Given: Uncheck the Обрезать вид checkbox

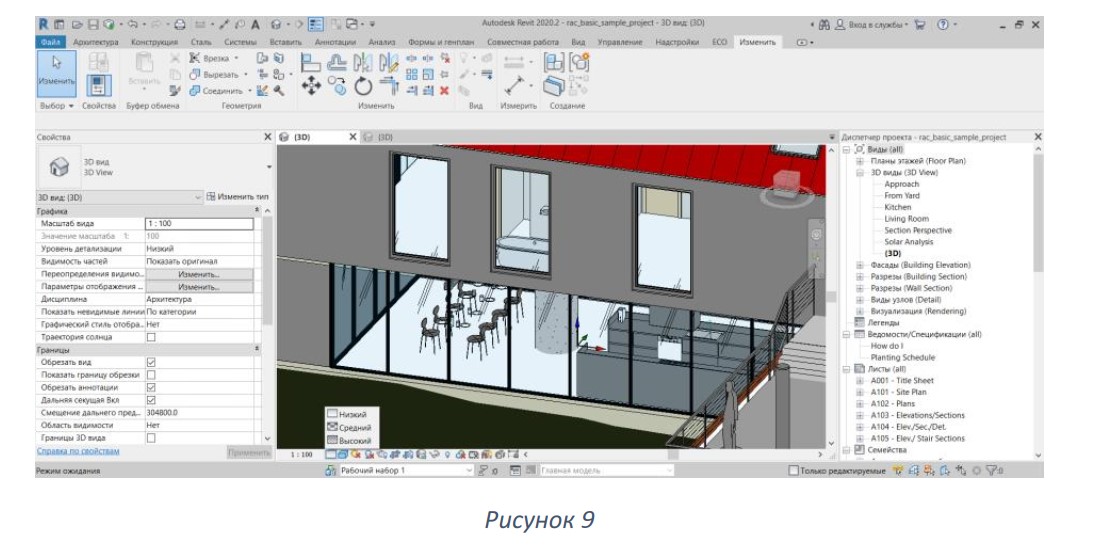Looking at the screenshot, I should tap(151, 362).
